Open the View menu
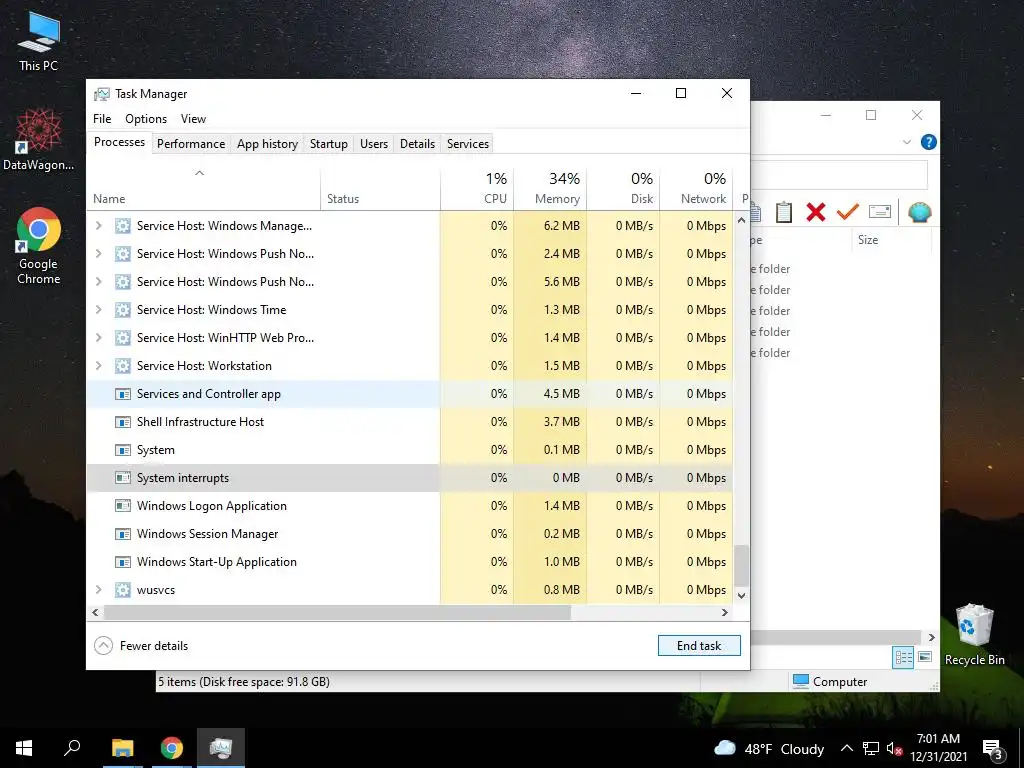Screen dimensions: 1024x768 tap(193, 119)
